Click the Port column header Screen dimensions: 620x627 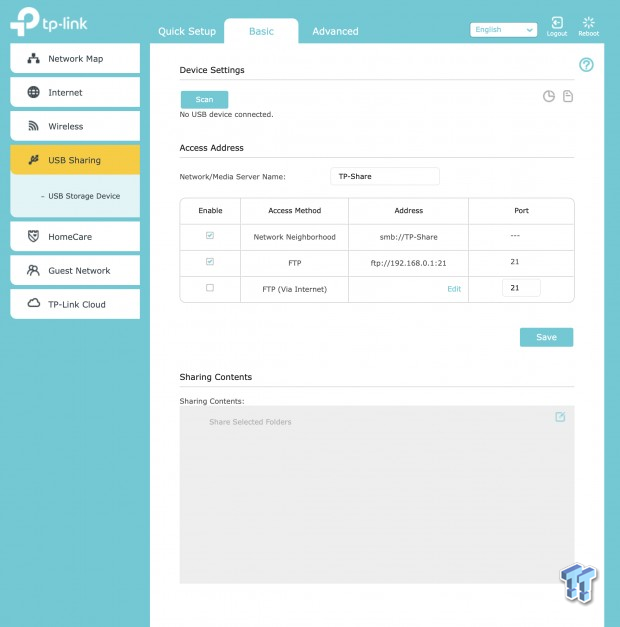click(x=521, y=211)
